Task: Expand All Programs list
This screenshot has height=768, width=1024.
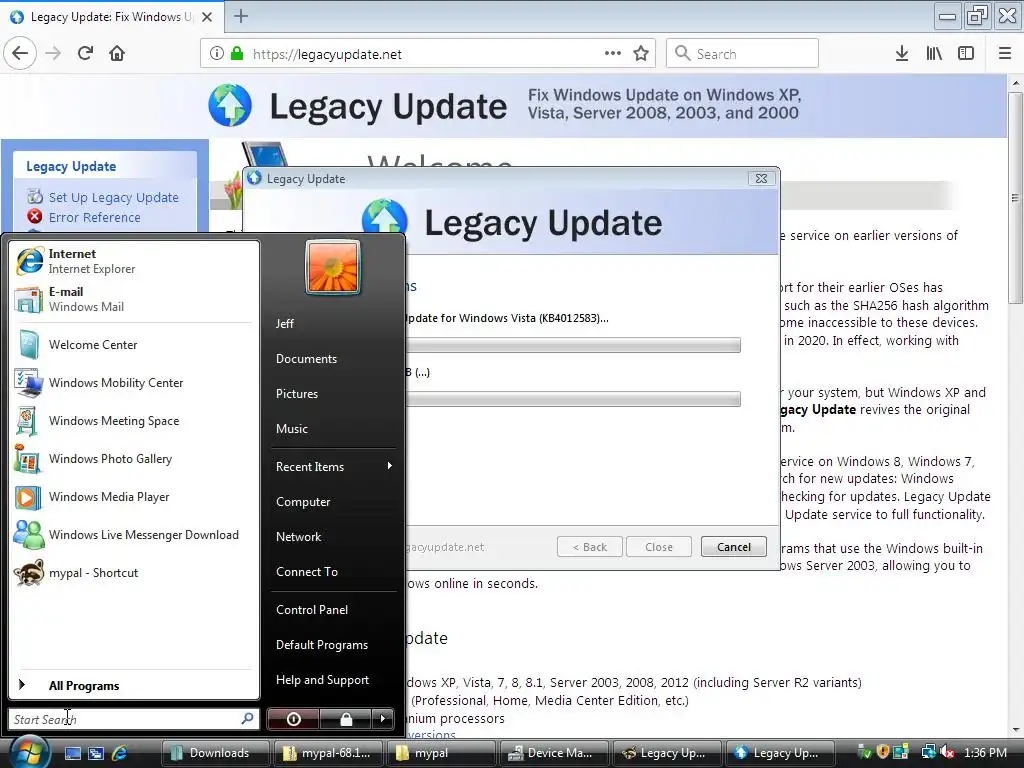Action: [134, 686]
